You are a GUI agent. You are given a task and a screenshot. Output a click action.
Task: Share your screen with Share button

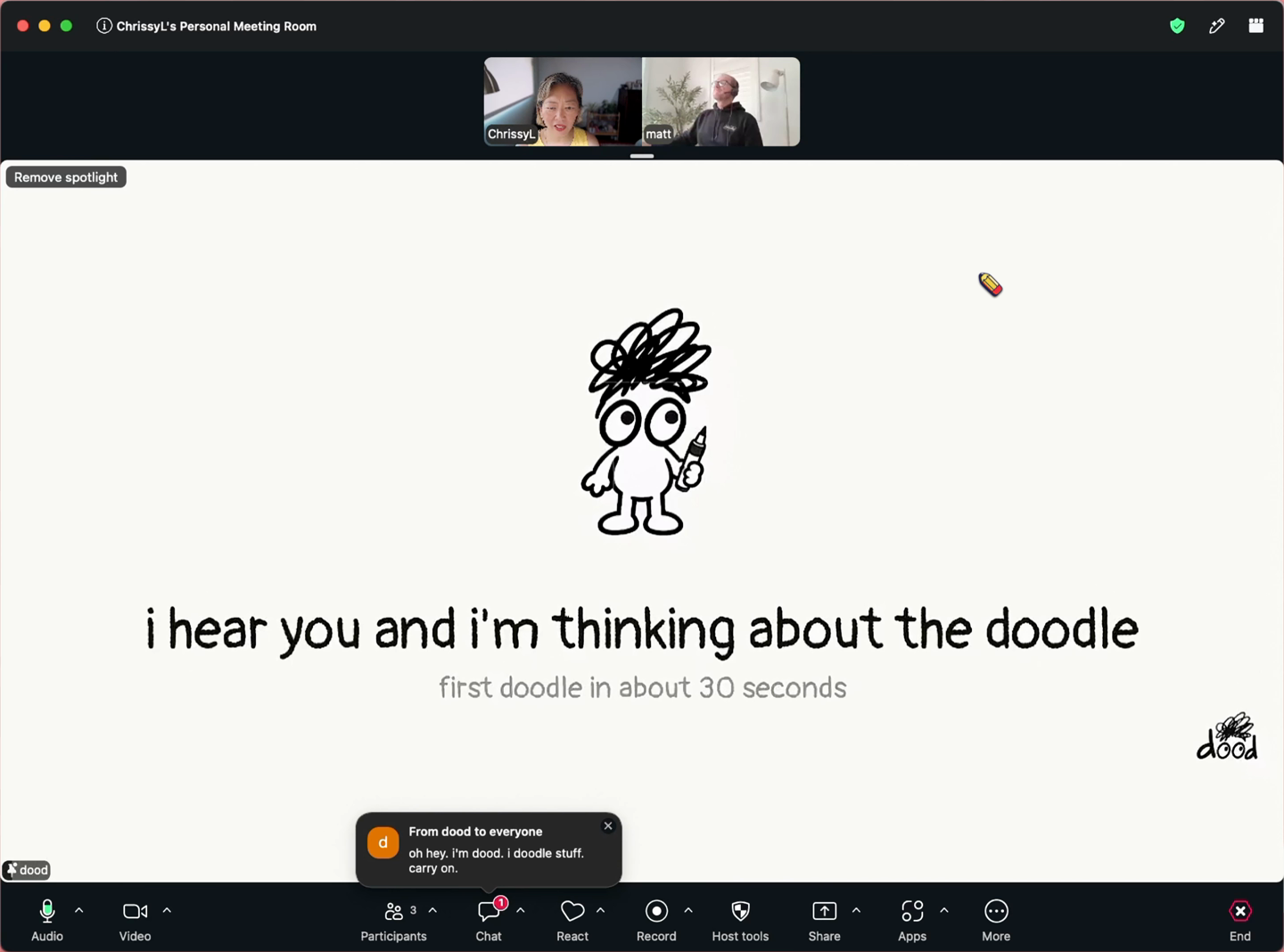click(x=825, y=920)
